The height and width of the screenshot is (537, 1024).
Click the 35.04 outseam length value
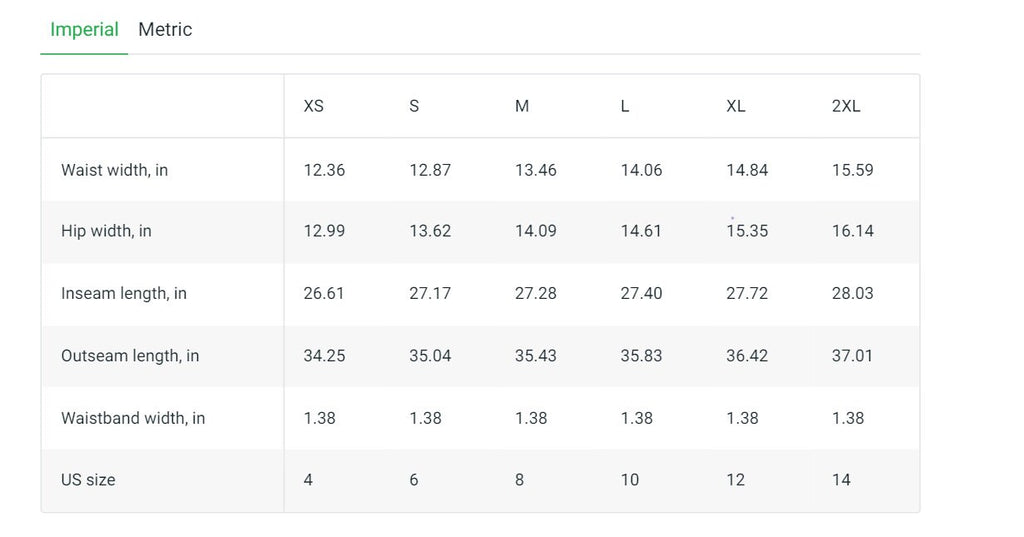coord(430,356)
